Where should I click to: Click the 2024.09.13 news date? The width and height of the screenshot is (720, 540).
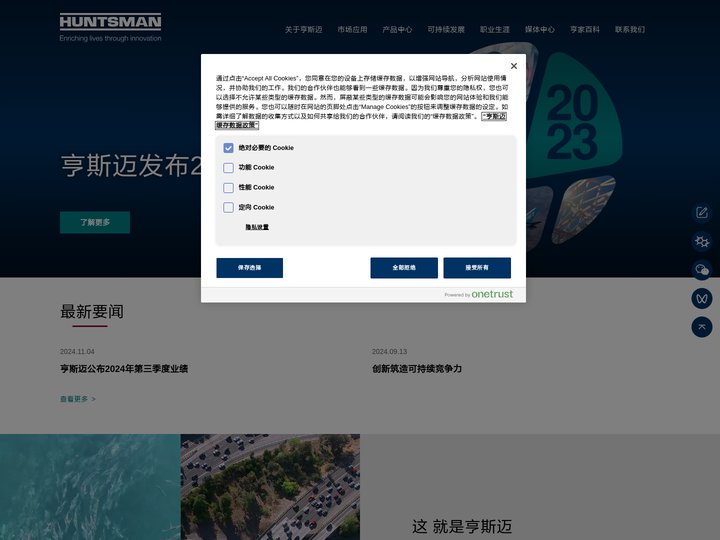click(x=389, y=352)
